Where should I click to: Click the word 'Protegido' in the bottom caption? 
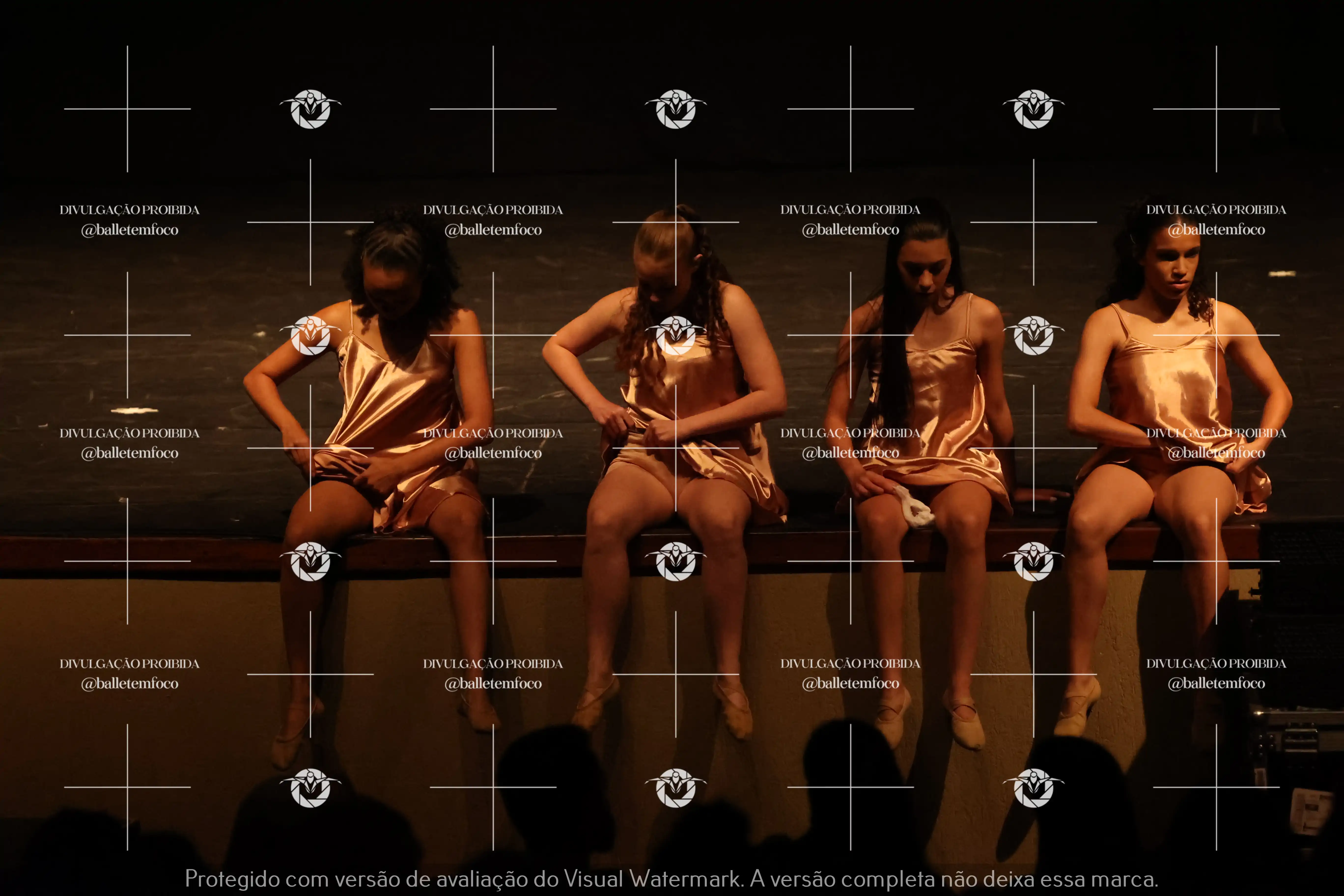tap(232, 878)
